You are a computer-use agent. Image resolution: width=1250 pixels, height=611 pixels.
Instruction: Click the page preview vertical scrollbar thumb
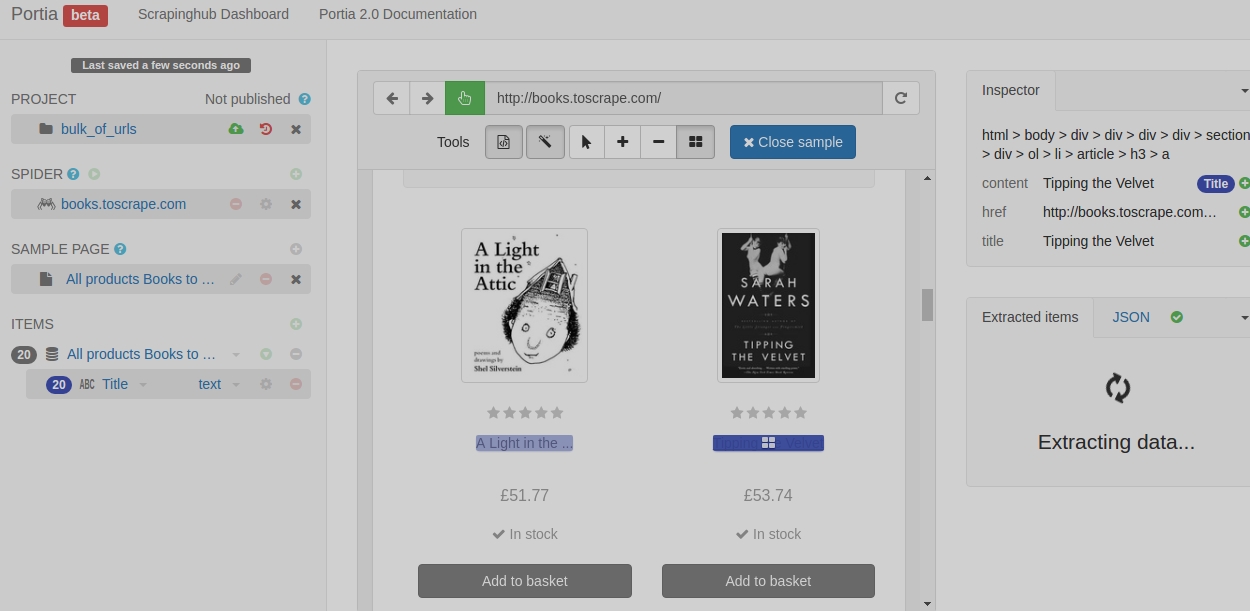coord(927,305)
